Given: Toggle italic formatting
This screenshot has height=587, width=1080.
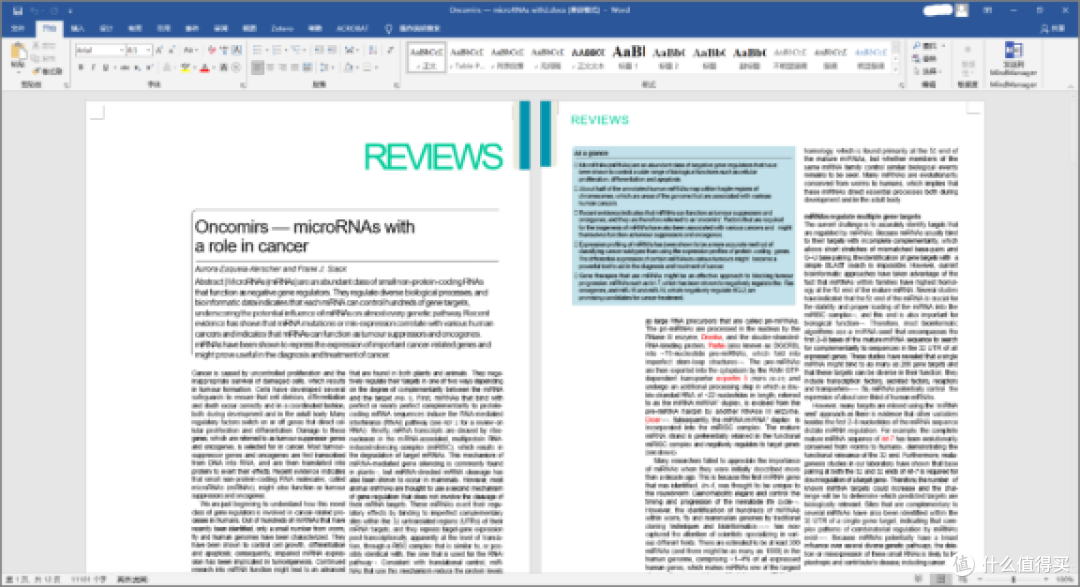Looking at the screenshot, I should click(94, 68).
